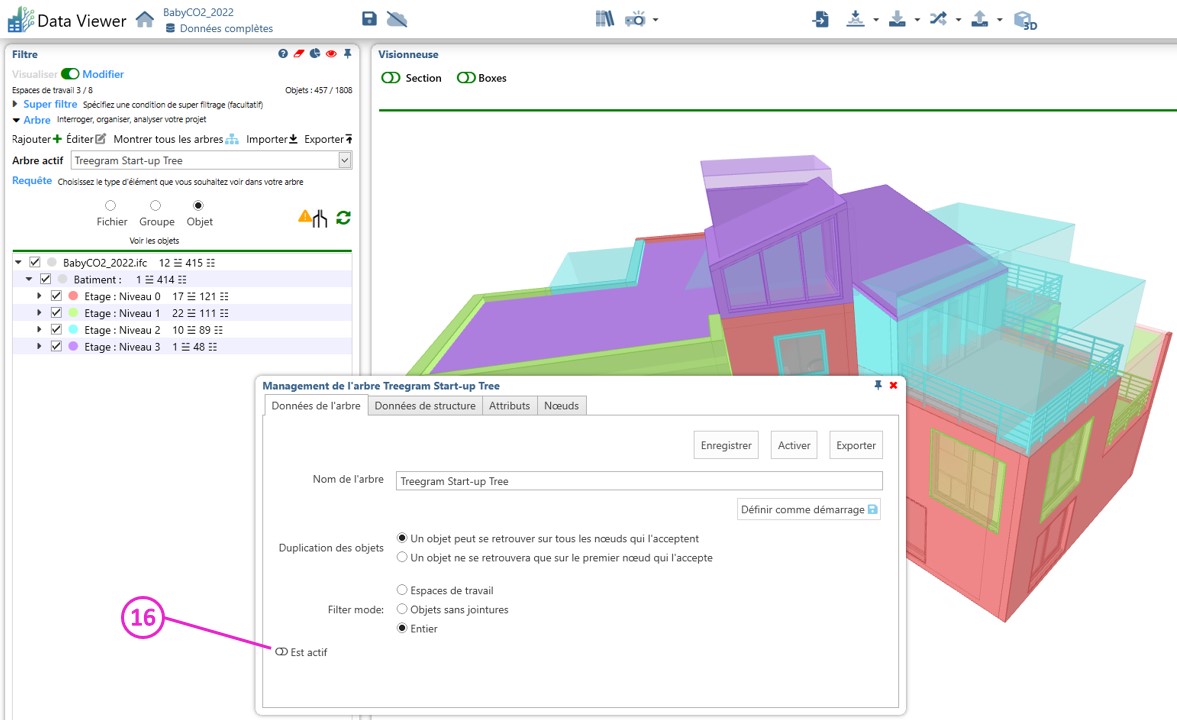Viewport: 1177px width, 720px height.
Task: Click the Enregistrer button
Action: tap(726, 445)
